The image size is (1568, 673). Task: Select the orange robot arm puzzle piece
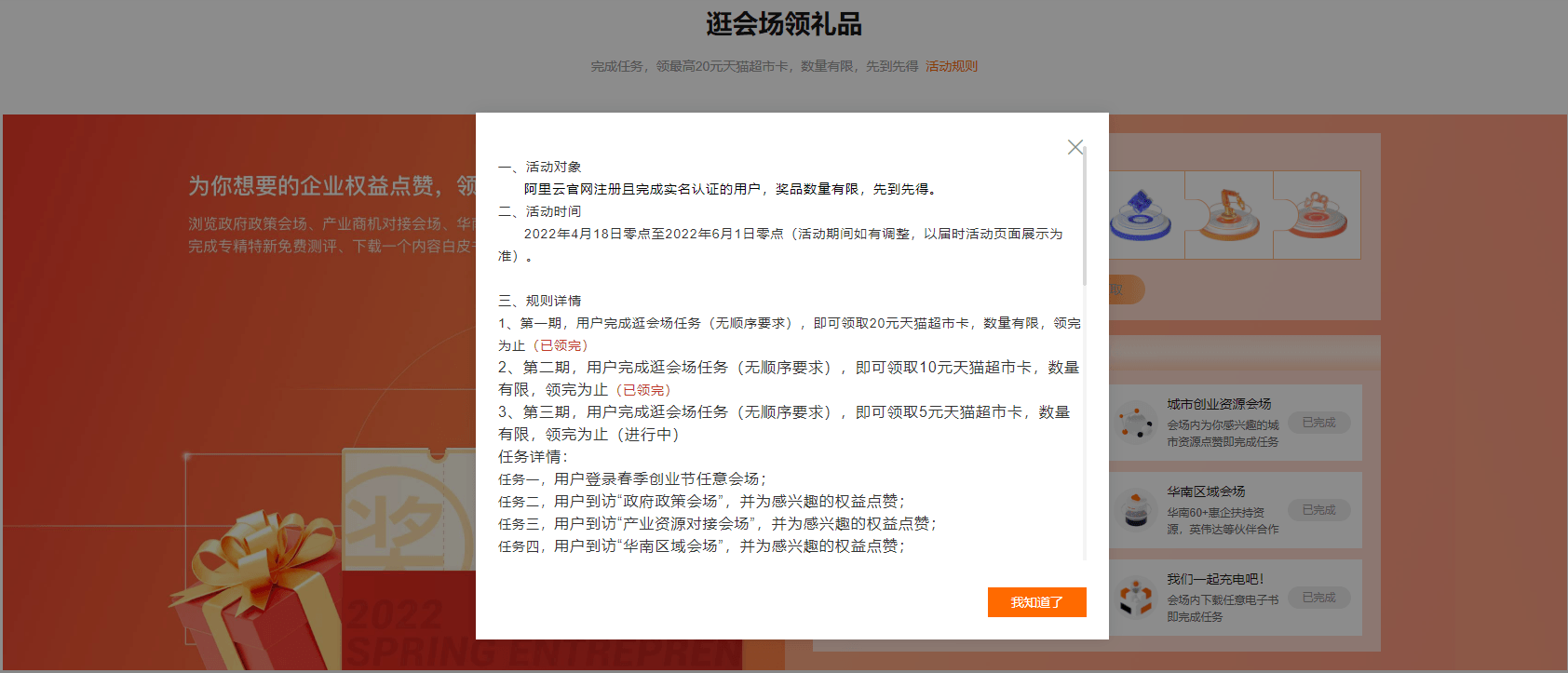[x=1229, y=214]
